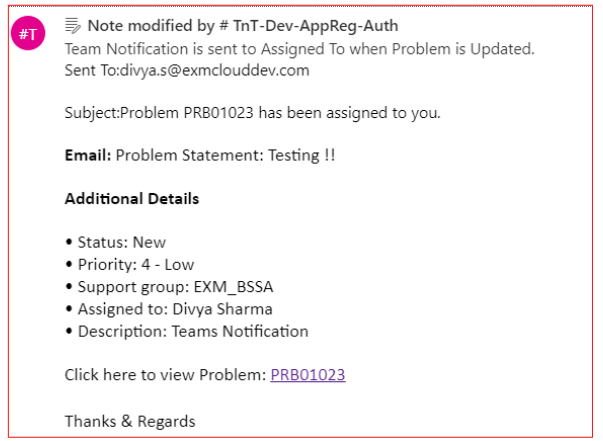Click the Problem Statement: Testing text
This screenshot has height=441, width=603.
pos(225,155)
